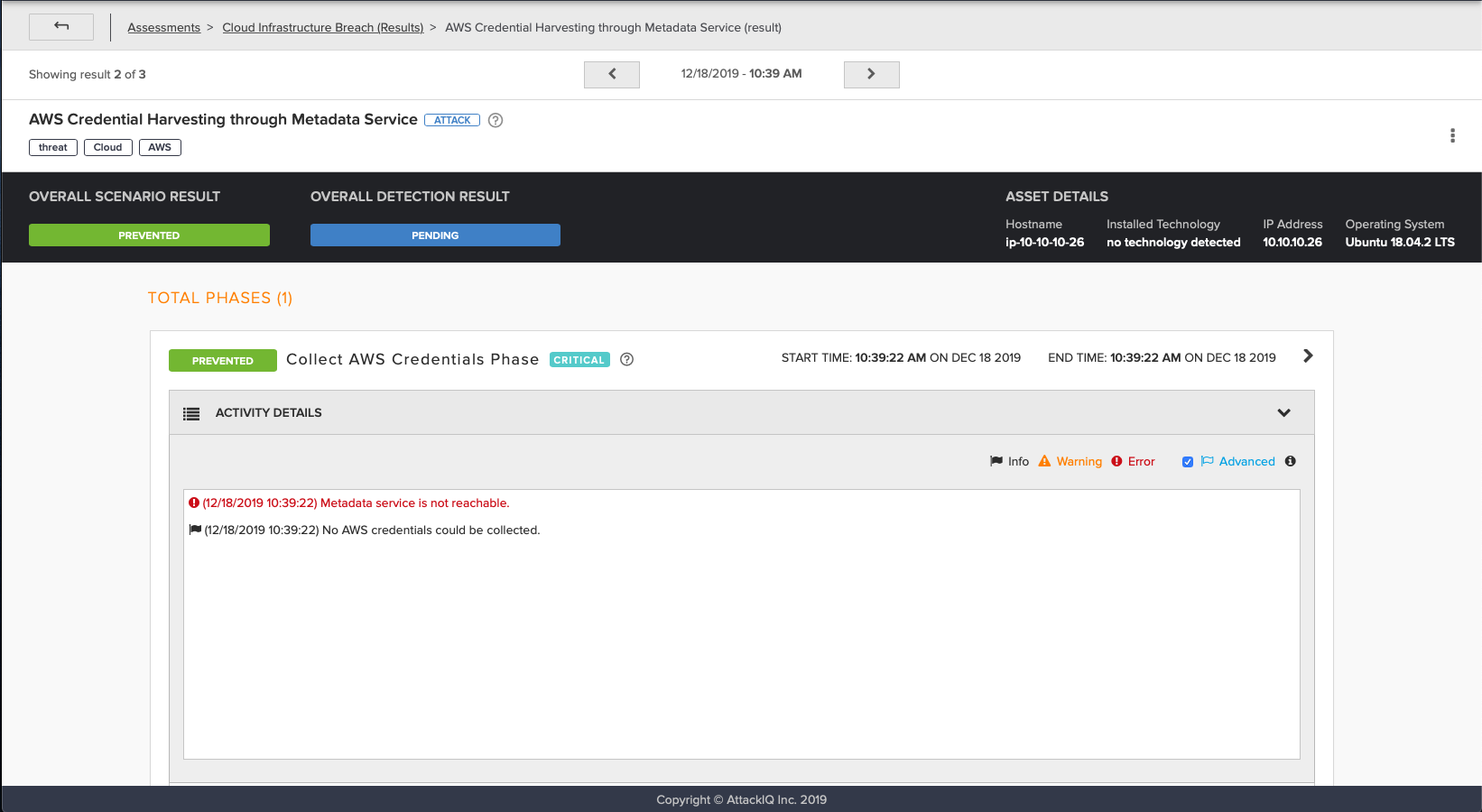Go to the previous result
Image resolution: width=1482 pixels, height=812 pixels.
point(612,74)
